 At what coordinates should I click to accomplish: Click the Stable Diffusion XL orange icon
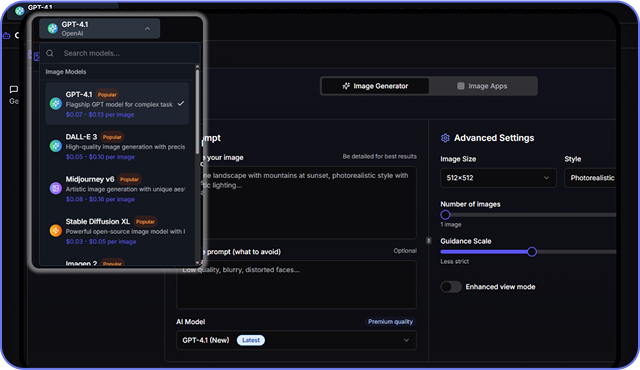[56, 231]
